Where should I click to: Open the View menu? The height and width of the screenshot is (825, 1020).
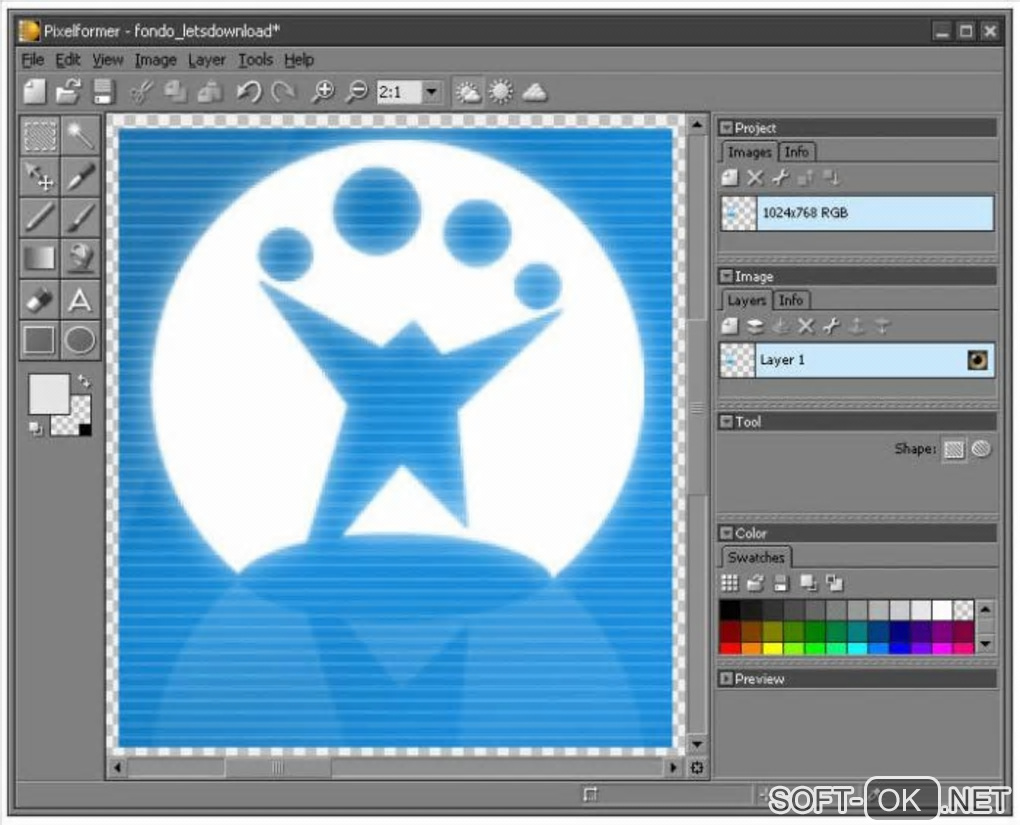(x=107, y=60)
